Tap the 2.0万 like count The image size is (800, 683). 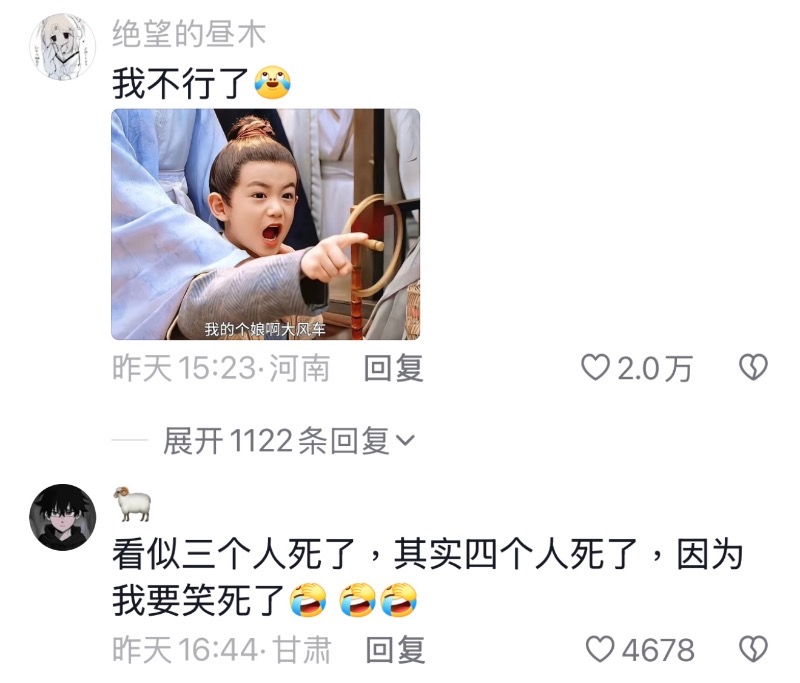[x=655, y=368]
